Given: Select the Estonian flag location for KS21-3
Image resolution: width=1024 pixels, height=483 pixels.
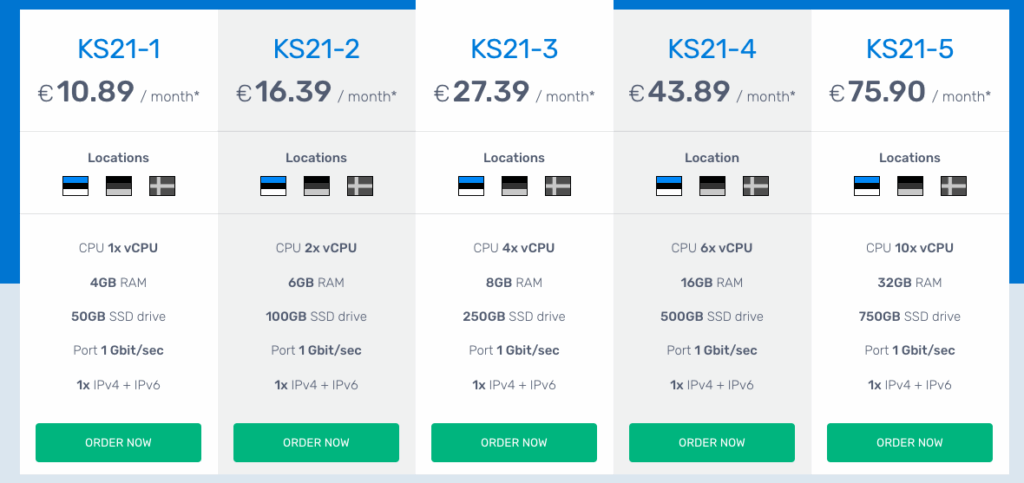Looking at the screenshot, I should pos(471,186).
